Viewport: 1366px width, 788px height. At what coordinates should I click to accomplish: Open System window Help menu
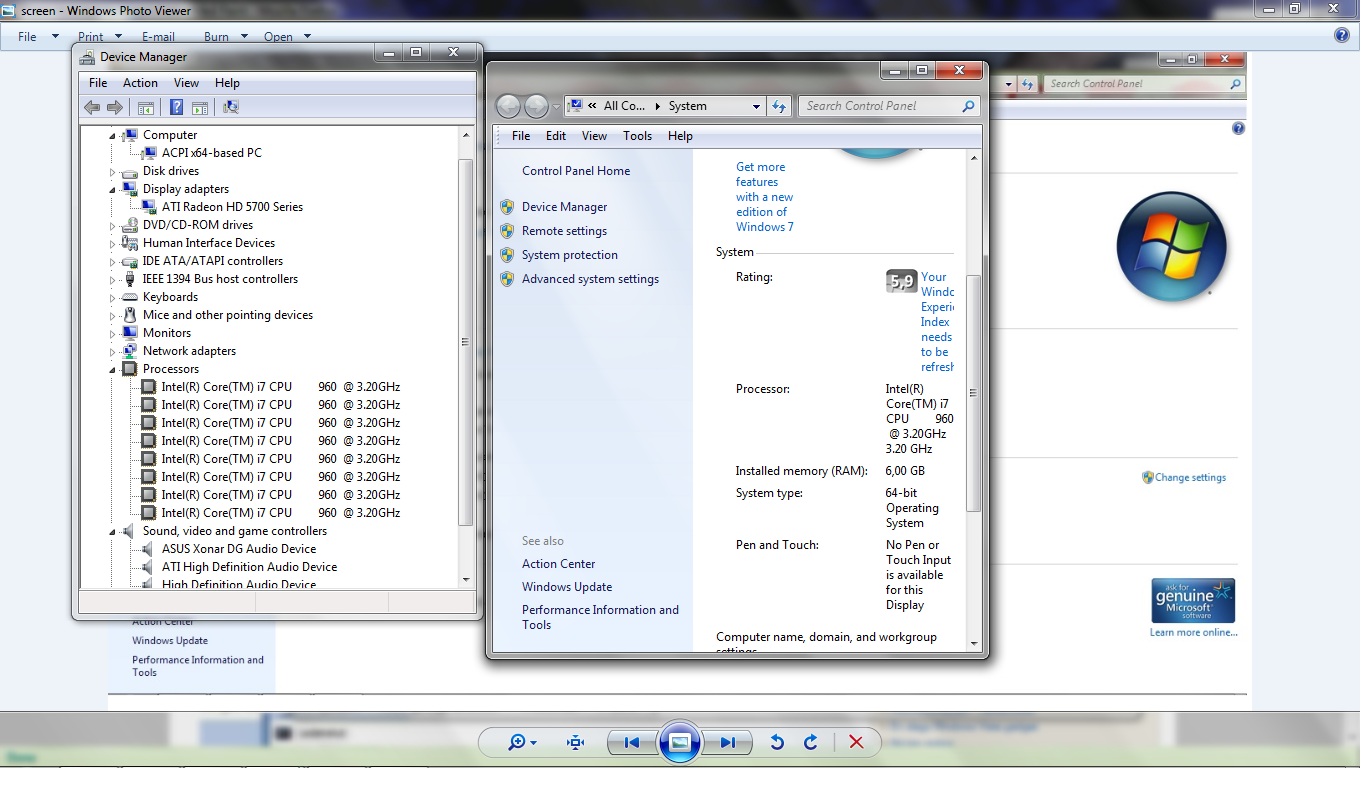click(x=680, y=136)
